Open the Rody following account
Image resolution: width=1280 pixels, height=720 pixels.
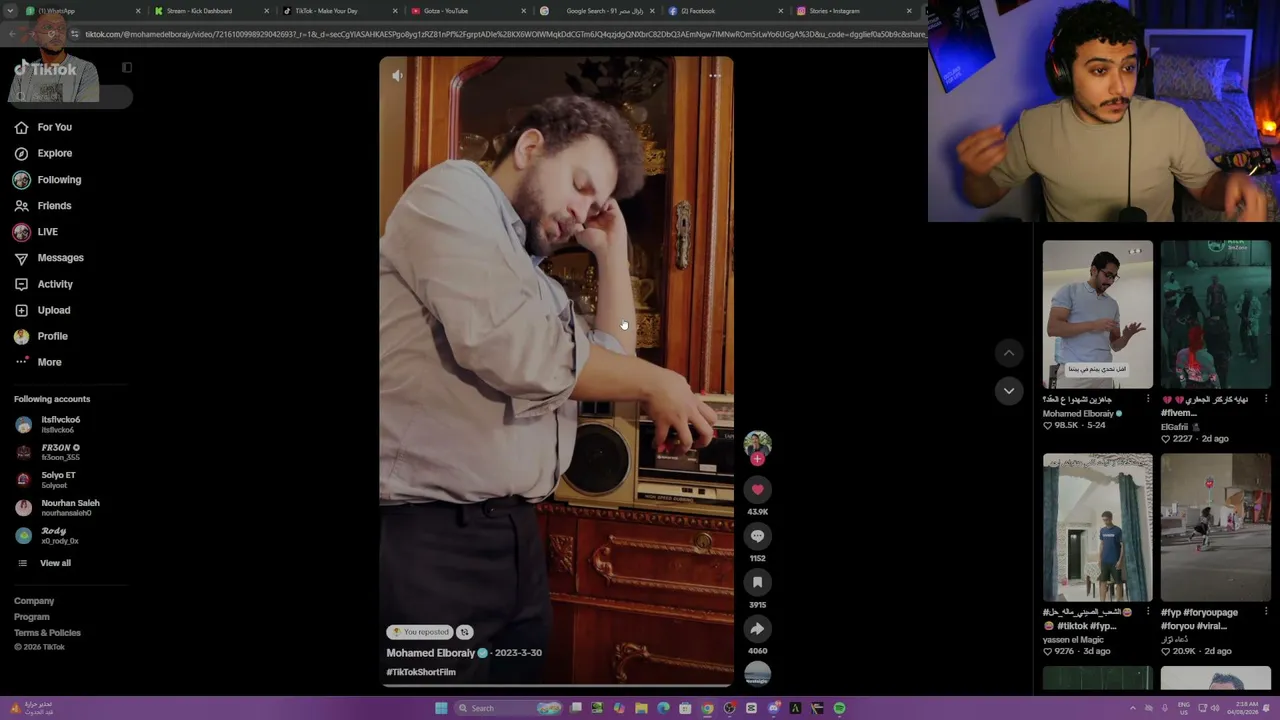(58, 536)
